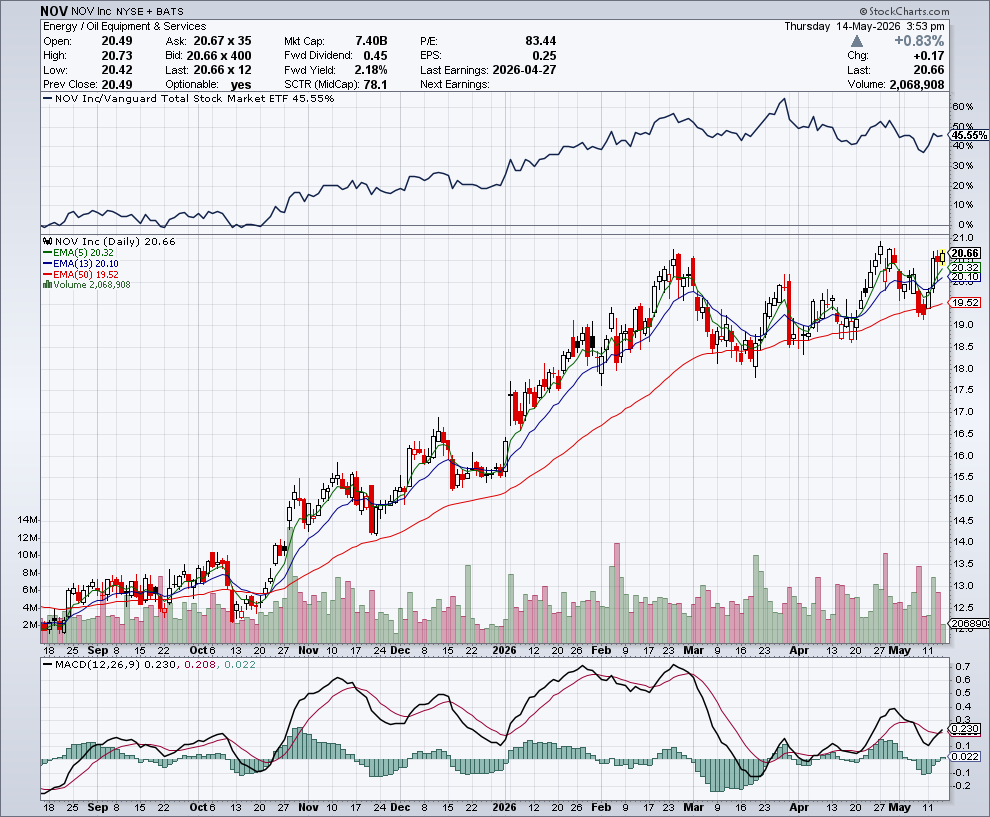Click the +0.83% percent change
The height and width of the screenshot is (817, 990).
919,41
